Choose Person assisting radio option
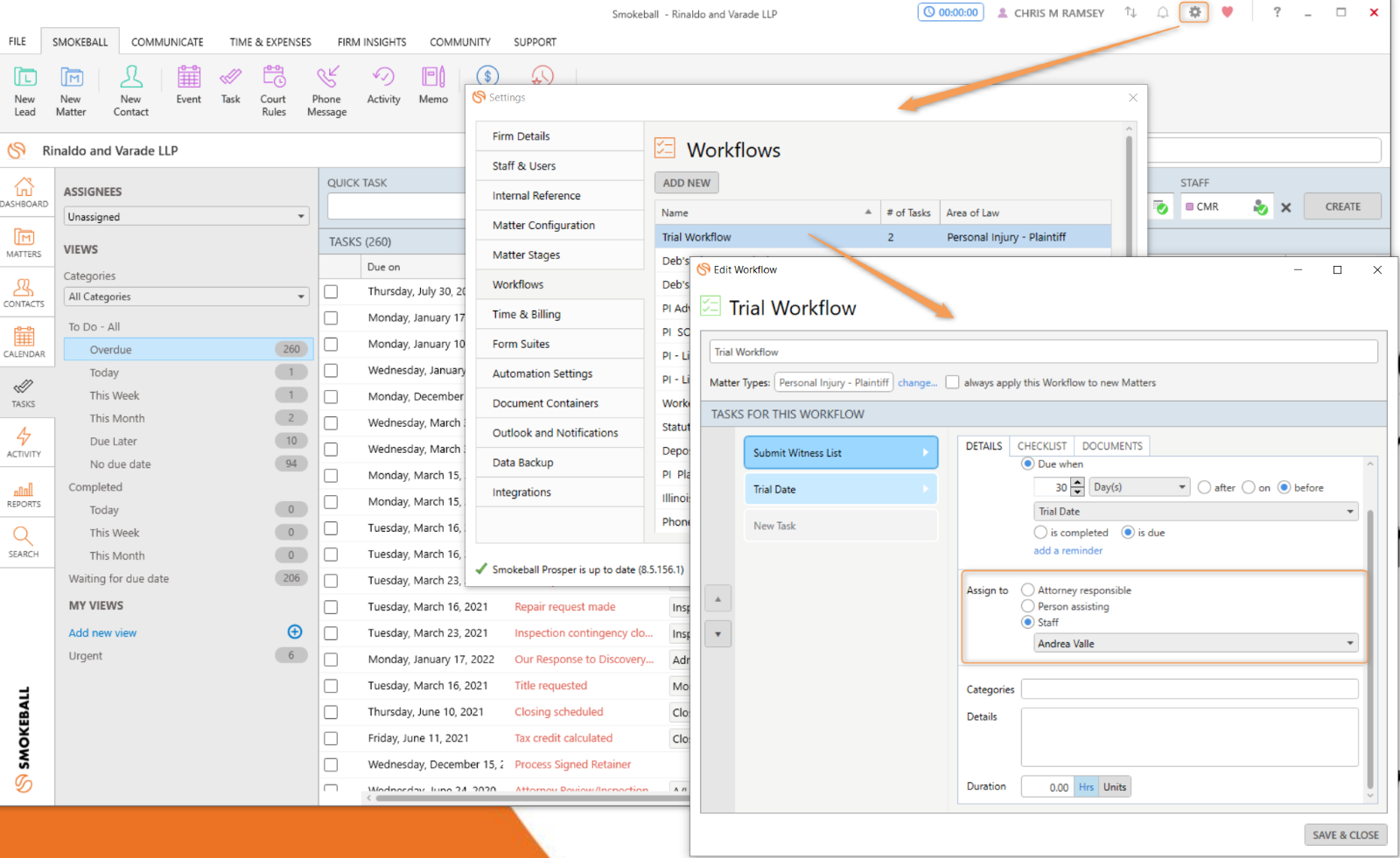The height and width of the screenshot is (858, 1400). [1028, 606]
